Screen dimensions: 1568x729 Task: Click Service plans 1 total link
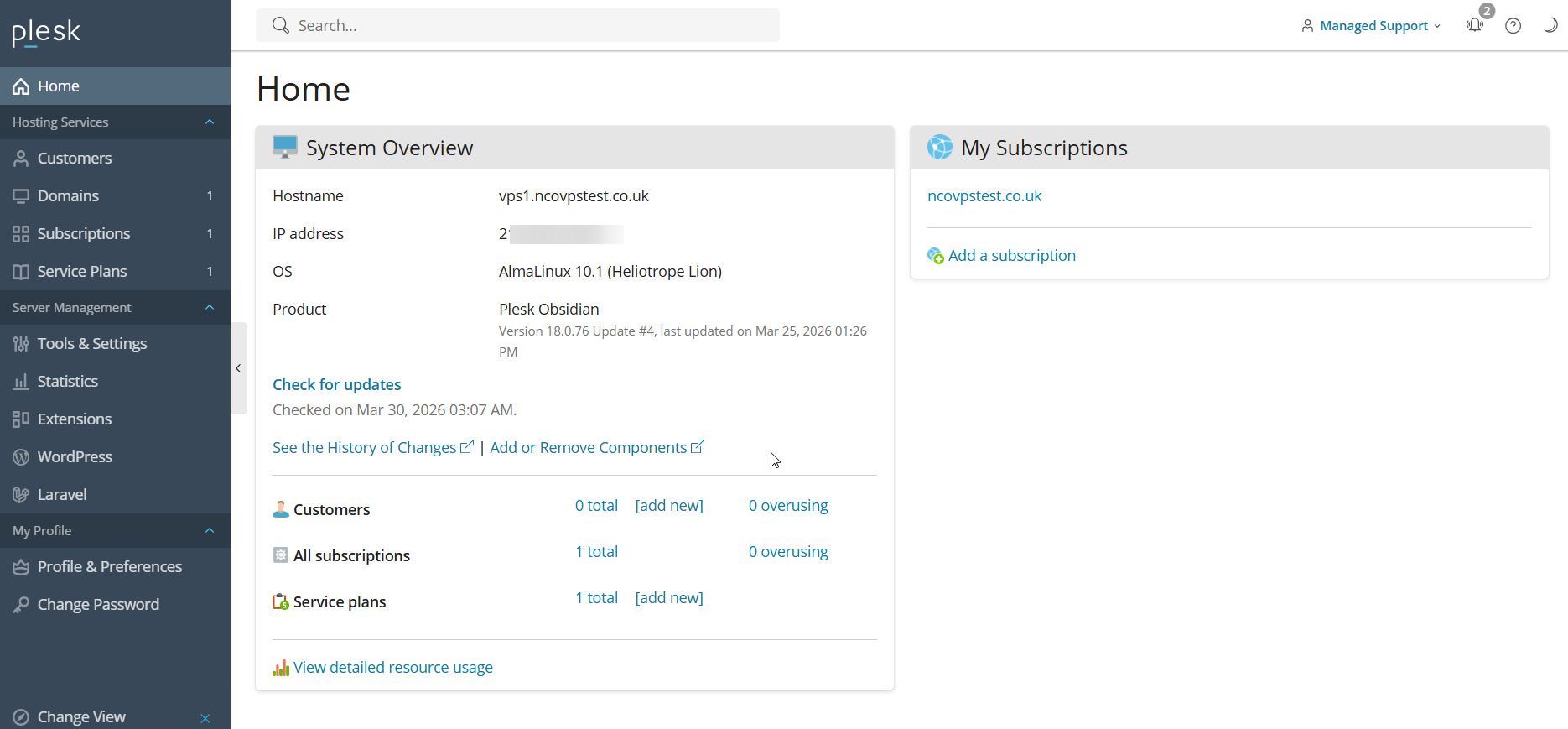(x=596, y=598)
